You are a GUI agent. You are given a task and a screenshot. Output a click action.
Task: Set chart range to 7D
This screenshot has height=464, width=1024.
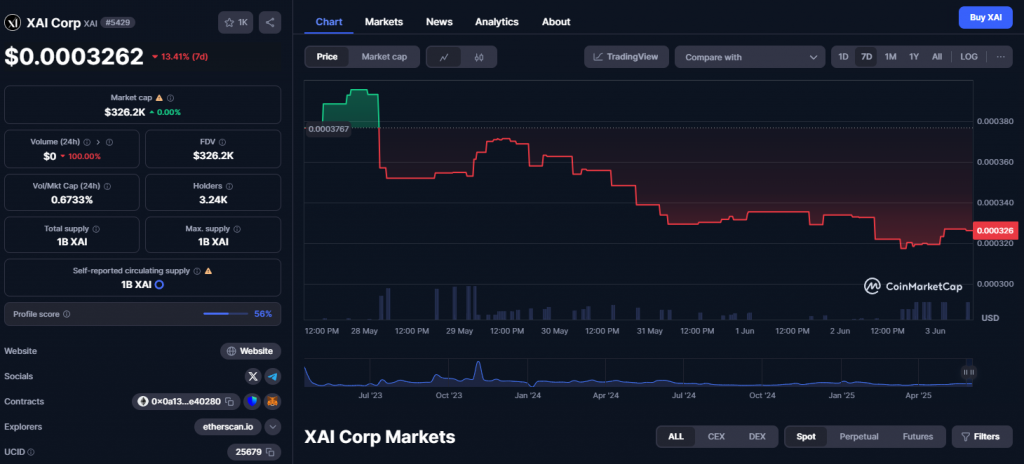coord(867,57)
